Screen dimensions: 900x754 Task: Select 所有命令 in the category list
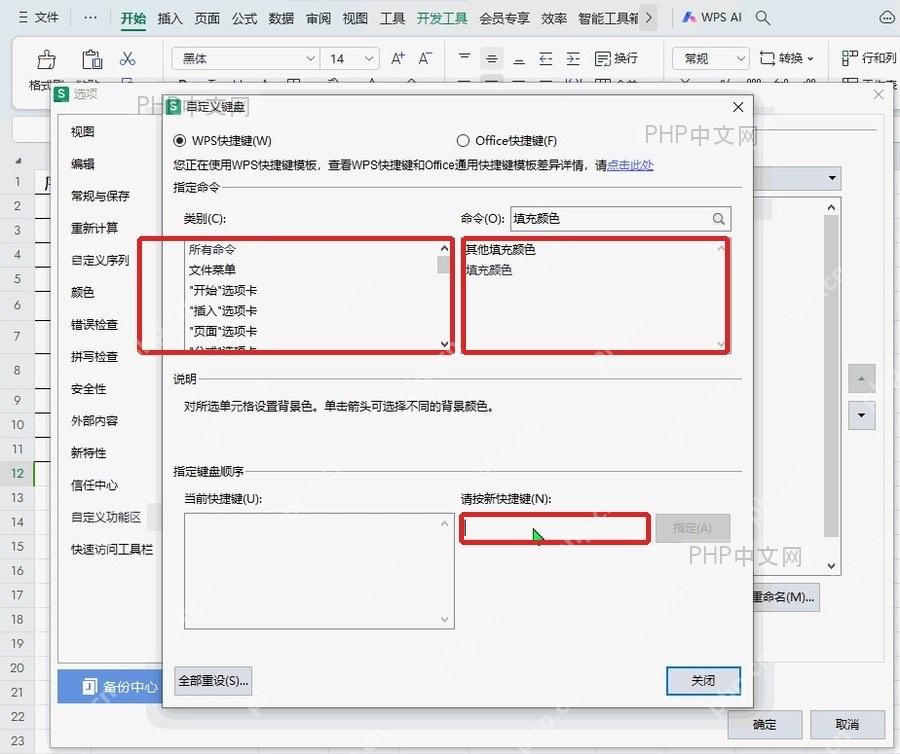[x=212, y=250]
